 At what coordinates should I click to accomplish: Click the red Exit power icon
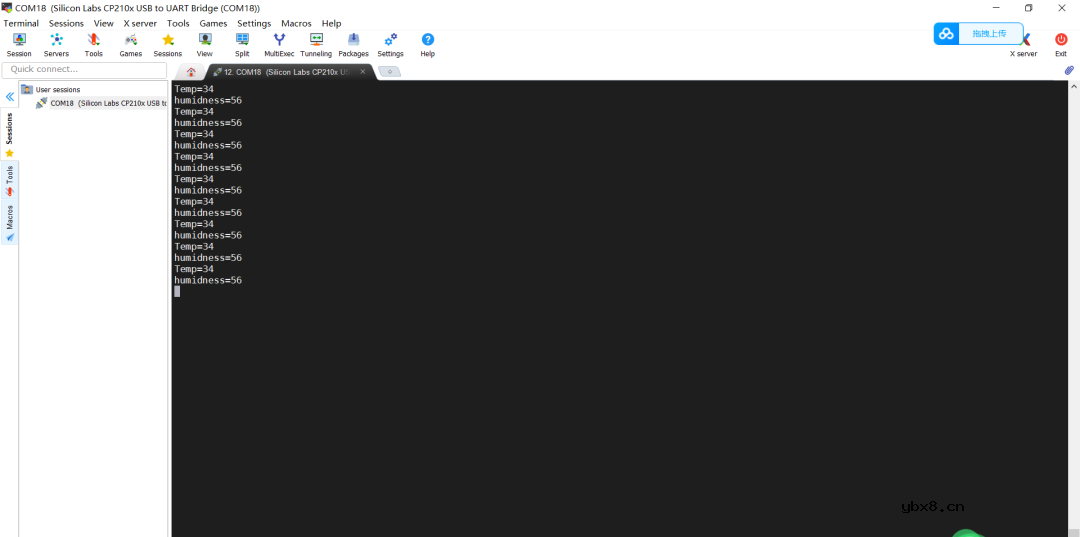point(1061,44)
